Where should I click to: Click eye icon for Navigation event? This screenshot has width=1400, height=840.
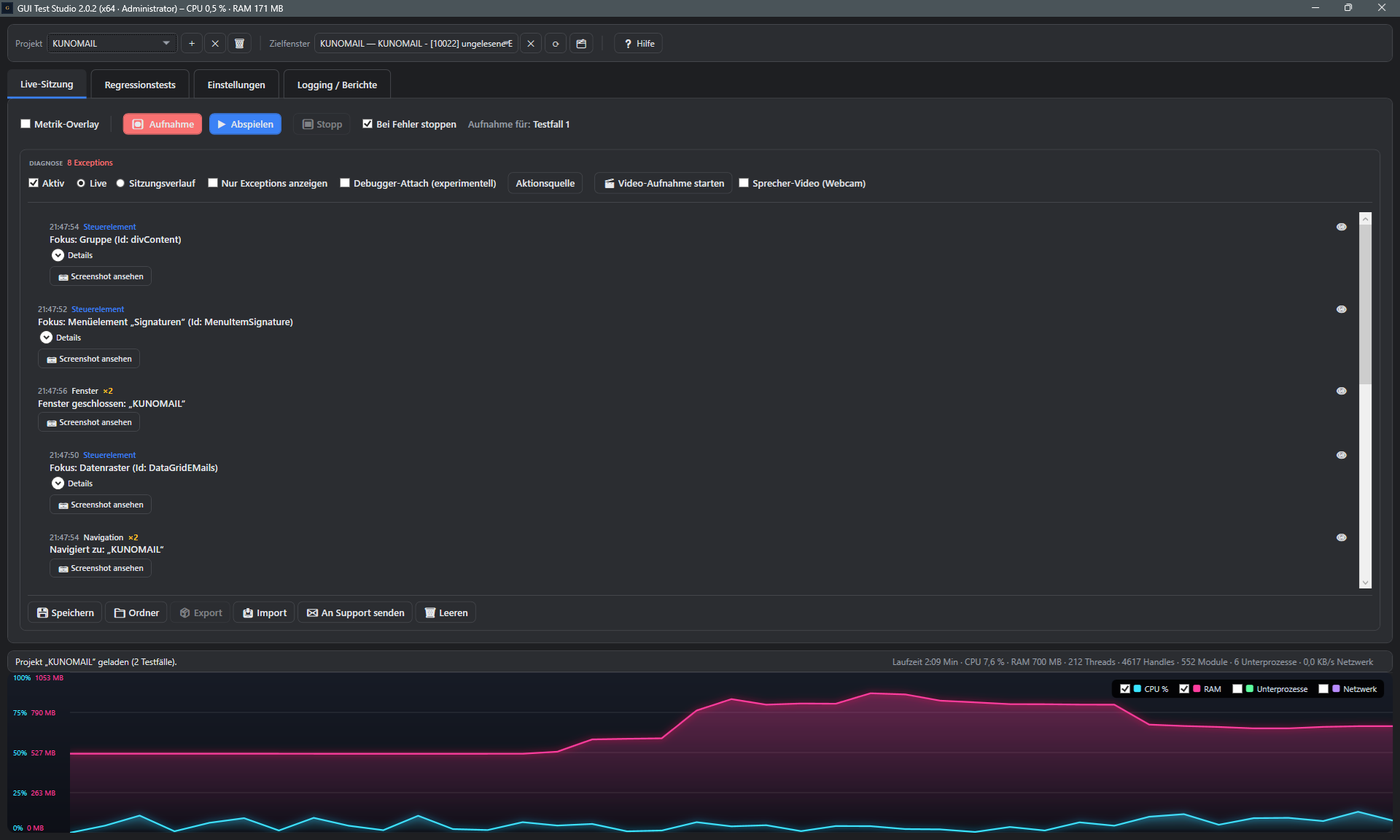click(x=1341, y=537)
